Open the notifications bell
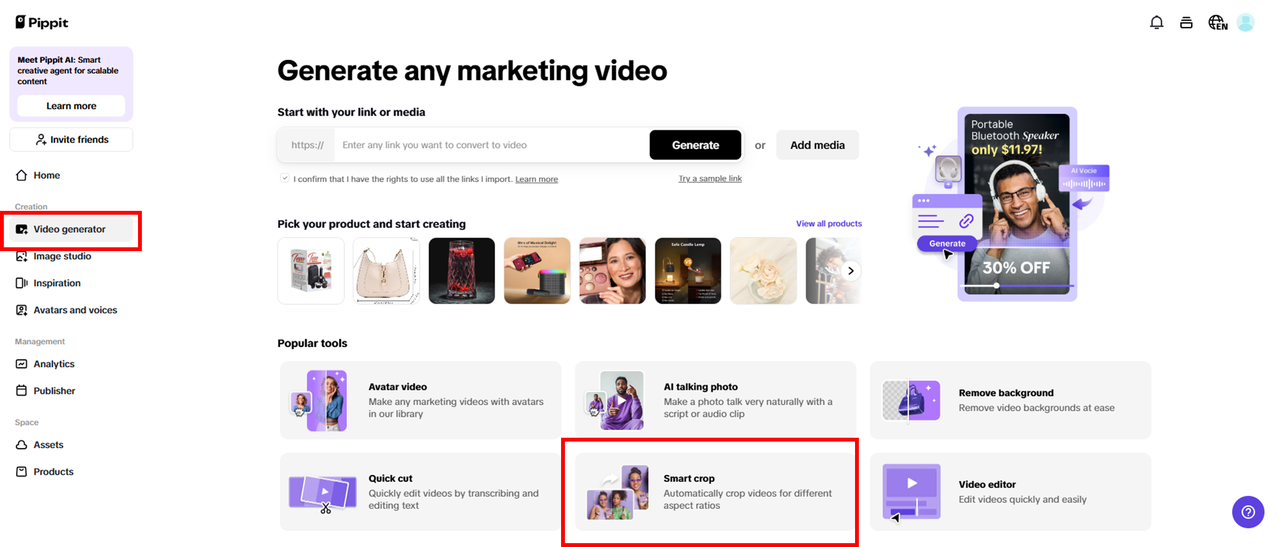Image resolution: width=1280 pixels, height=547 pixels. pos(1157,22)
